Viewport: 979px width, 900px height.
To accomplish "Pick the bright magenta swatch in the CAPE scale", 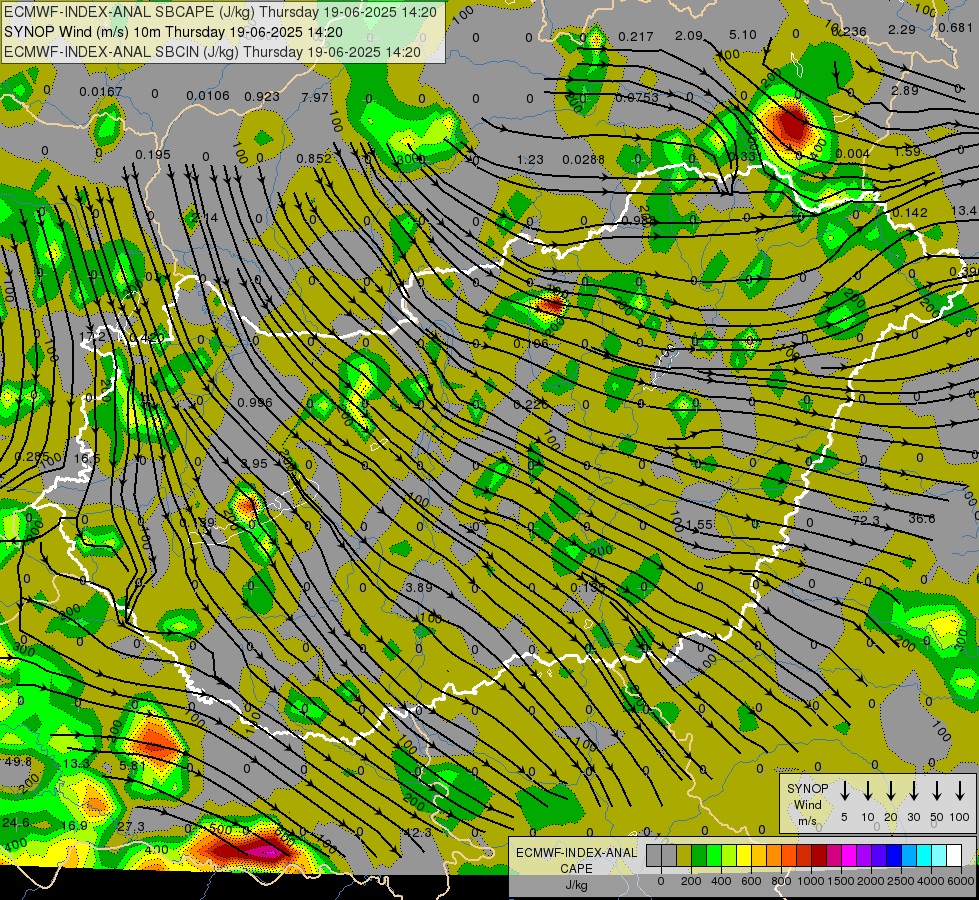I will click(849, 856).
